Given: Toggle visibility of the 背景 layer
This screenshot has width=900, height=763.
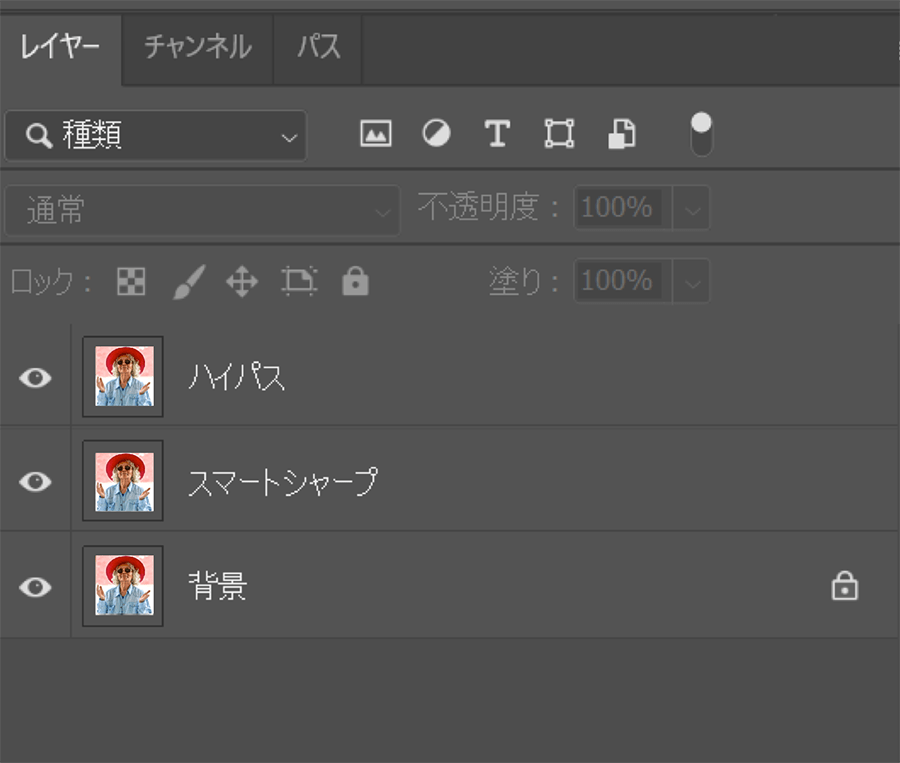Looking at the screenshot, I should [36, 587].
